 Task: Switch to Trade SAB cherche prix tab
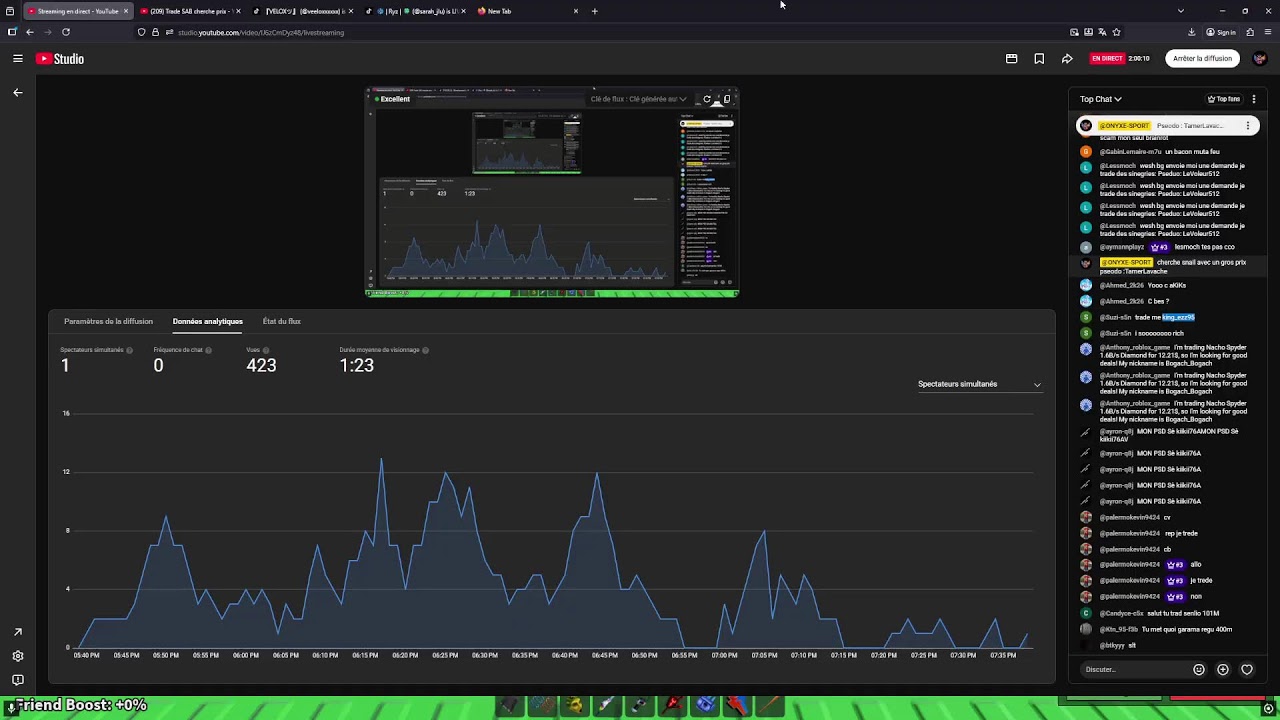tap(189, 11)
